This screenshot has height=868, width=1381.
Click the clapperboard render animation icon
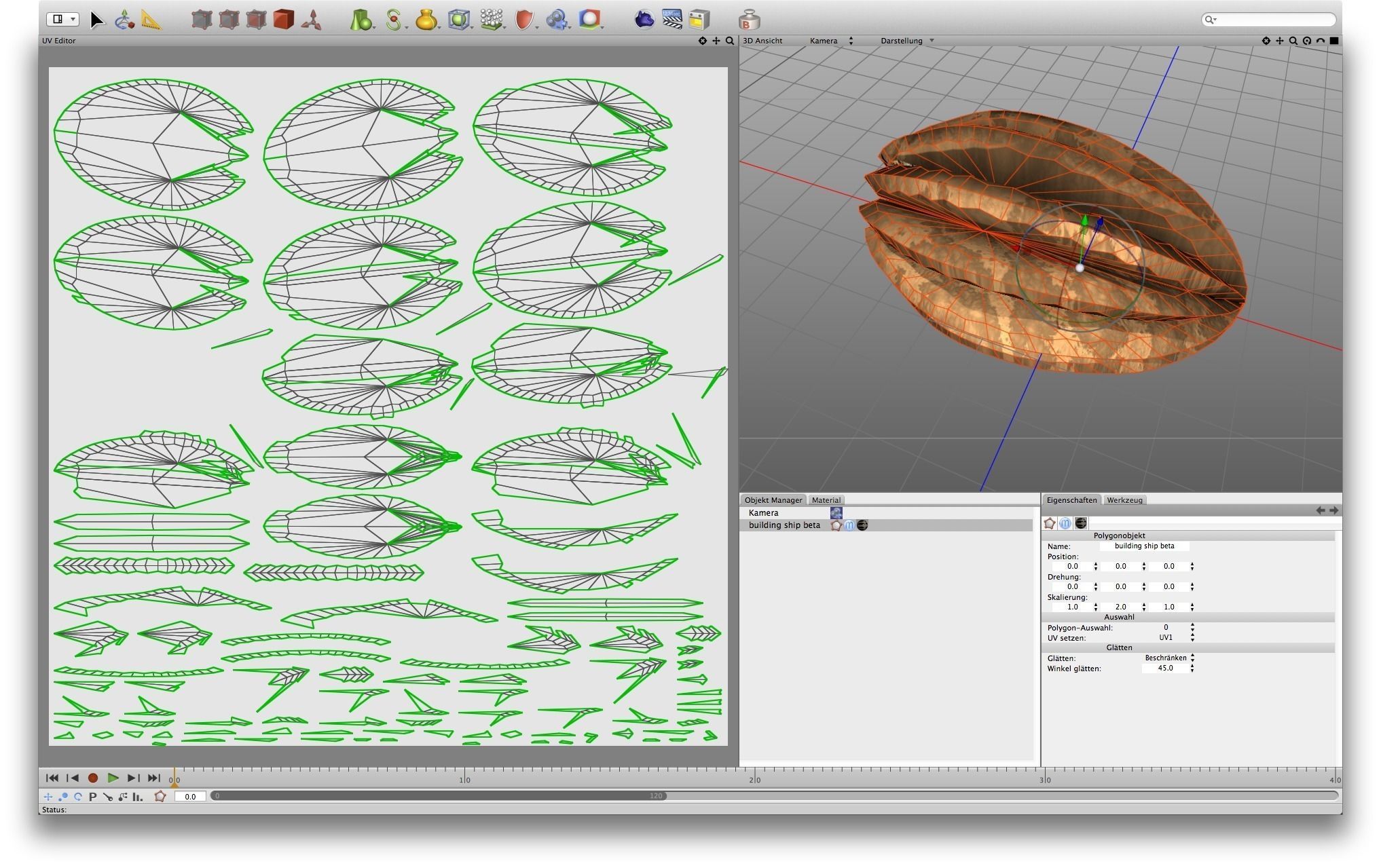[x=671, y=19]
